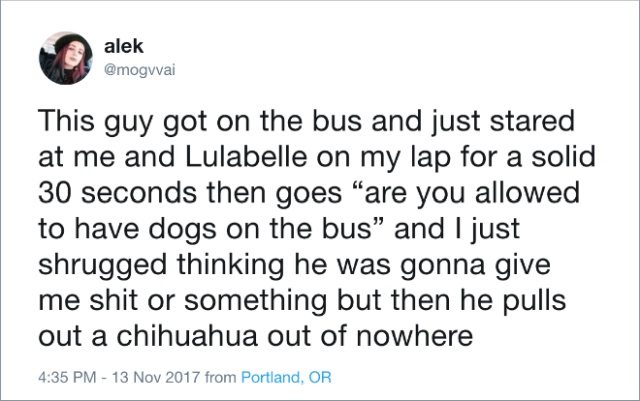640x401 pixels.
Task: Click the 13 Nov 2017 date
Action: (x=156, y=376)
